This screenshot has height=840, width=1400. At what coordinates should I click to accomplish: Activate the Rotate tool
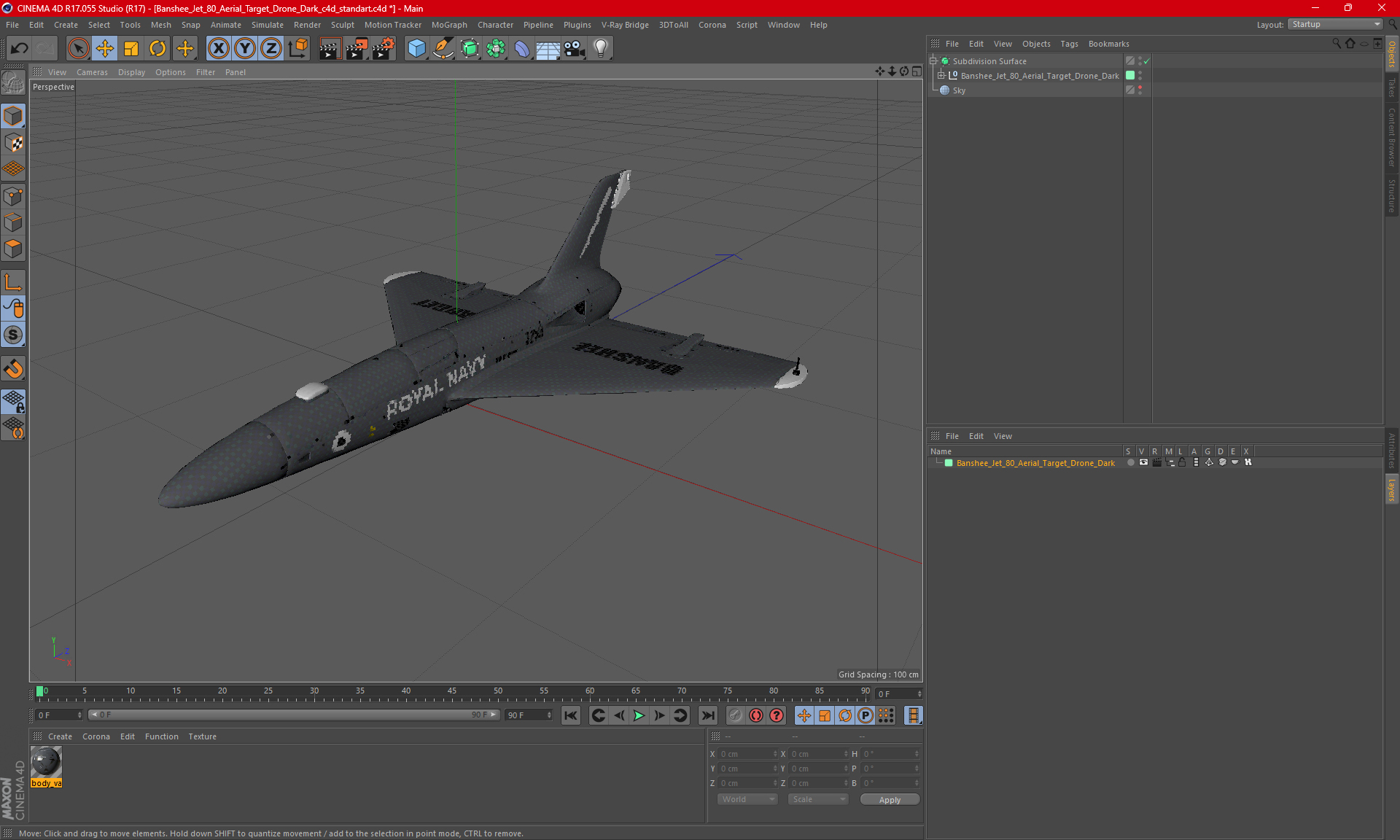tap(157, 49)
